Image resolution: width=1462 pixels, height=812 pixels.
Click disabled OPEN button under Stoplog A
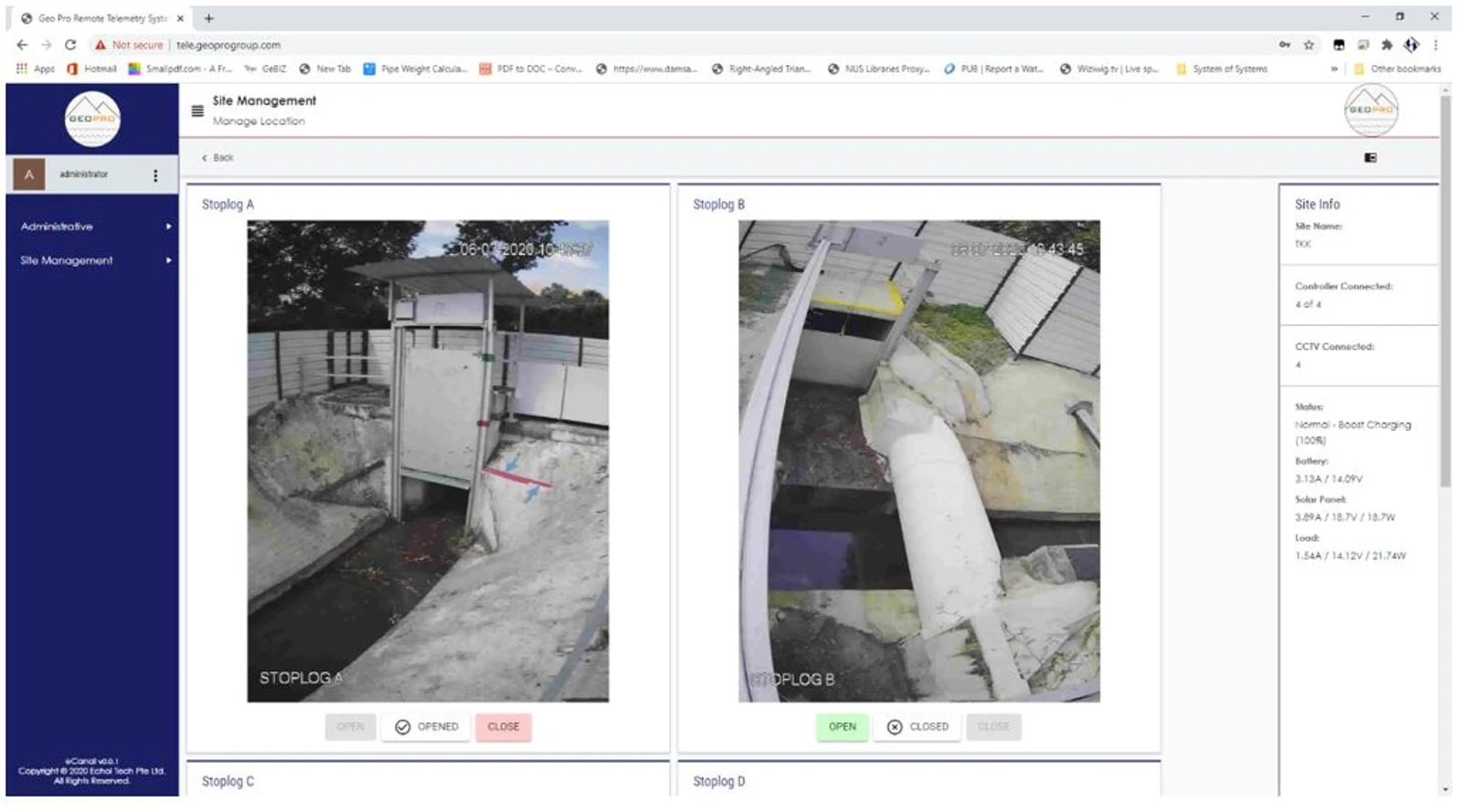pos(350,727)
